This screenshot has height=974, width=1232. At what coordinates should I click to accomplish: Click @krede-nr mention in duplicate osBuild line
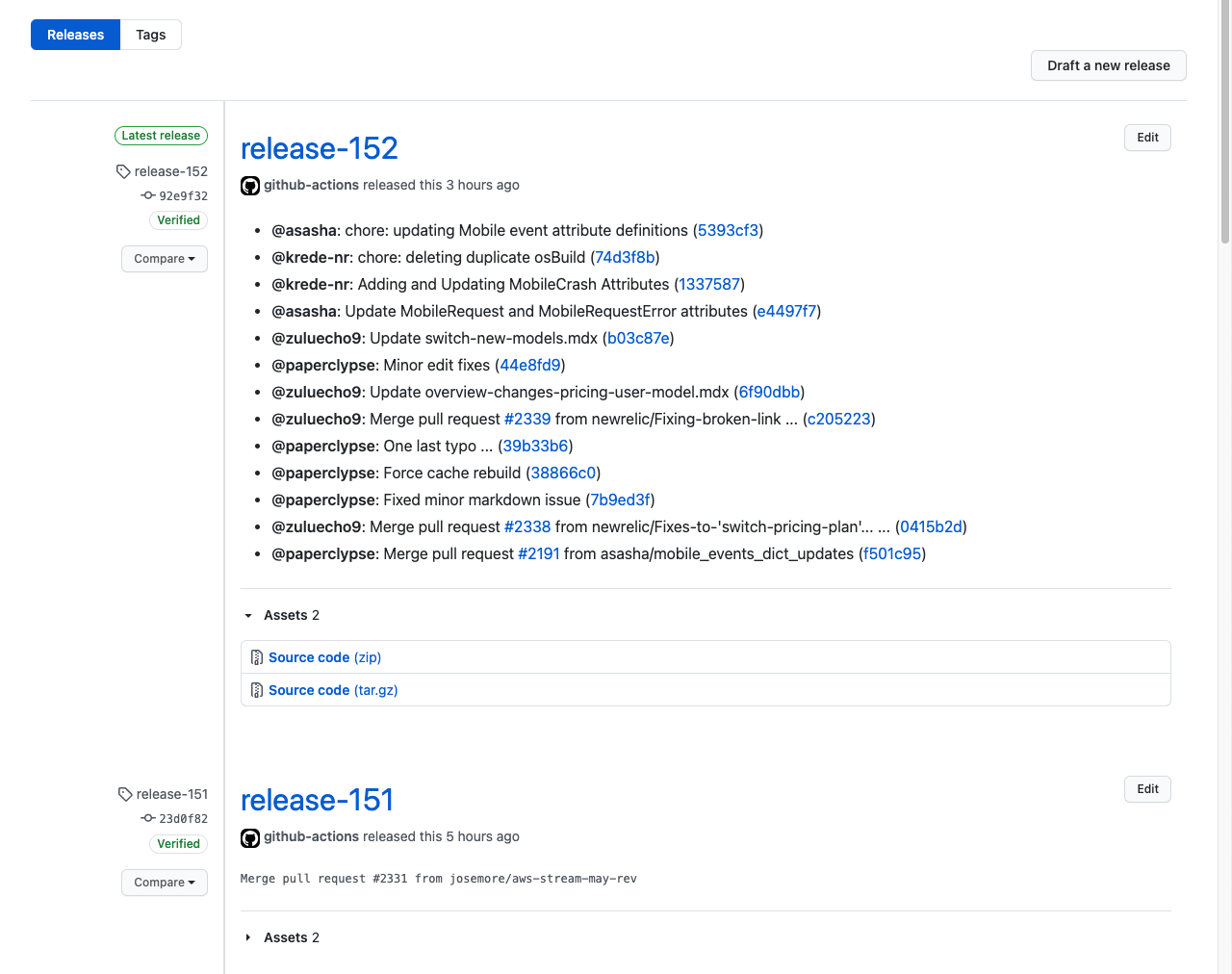tap(311, 257)
